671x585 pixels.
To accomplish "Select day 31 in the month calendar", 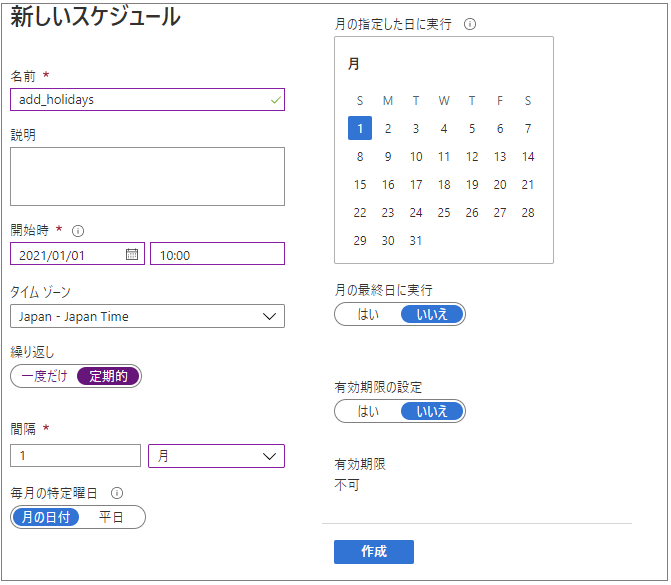I will click(x=416, y=241).
